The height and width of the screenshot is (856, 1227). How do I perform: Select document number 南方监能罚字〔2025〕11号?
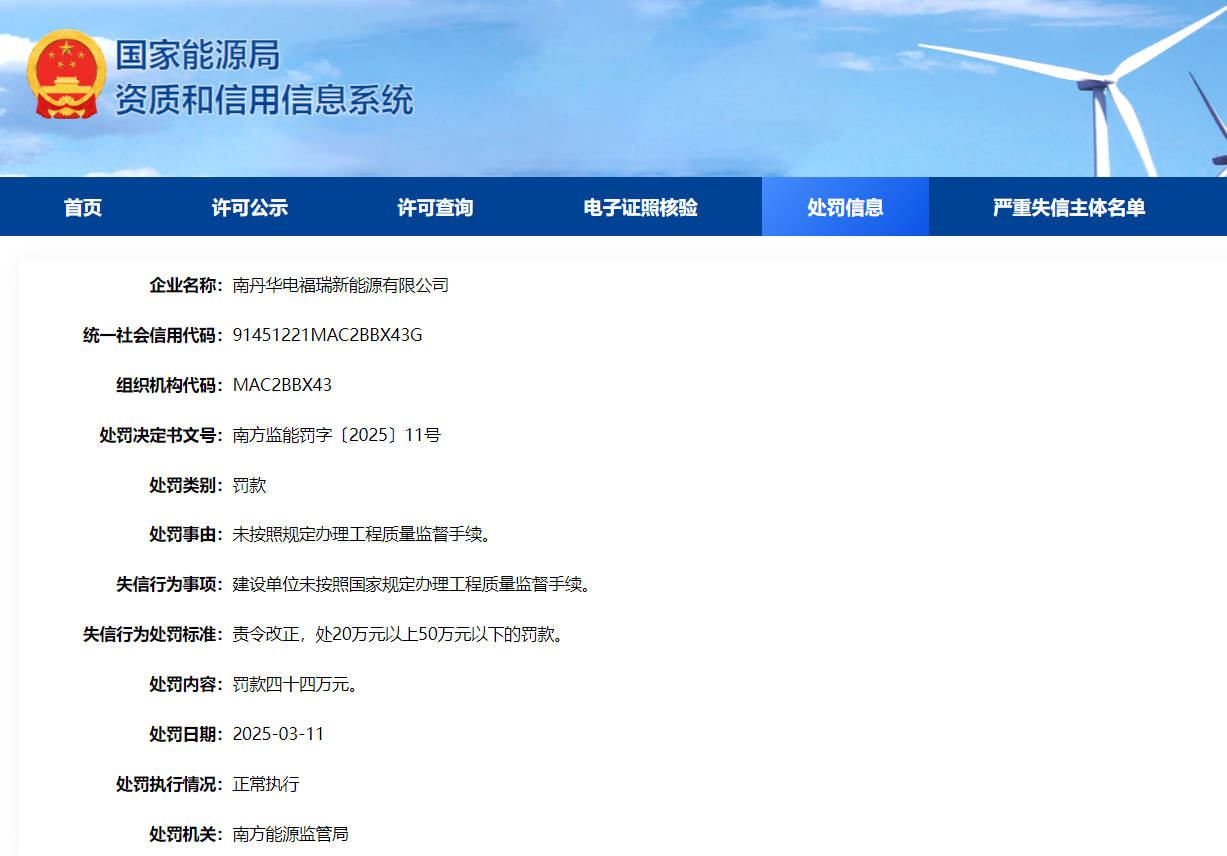coord(336,435)
